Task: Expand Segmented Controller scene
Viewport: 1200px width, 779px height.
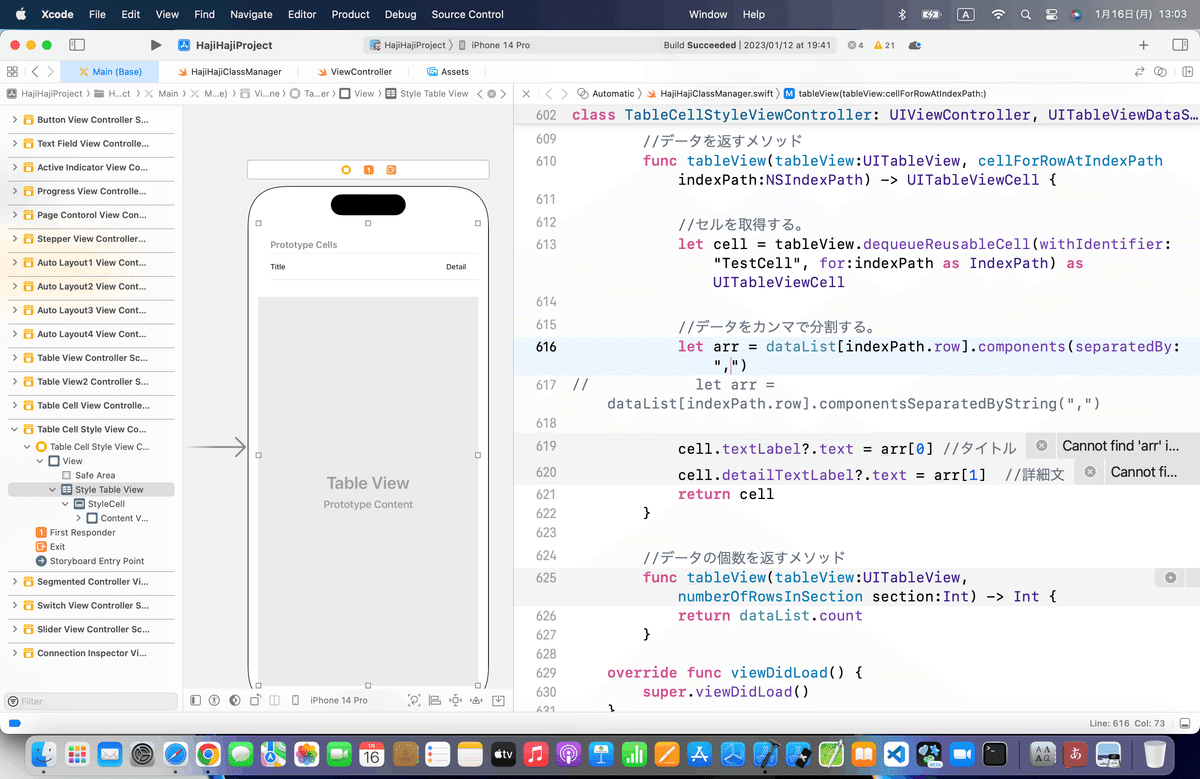Action: coord(14,581)
